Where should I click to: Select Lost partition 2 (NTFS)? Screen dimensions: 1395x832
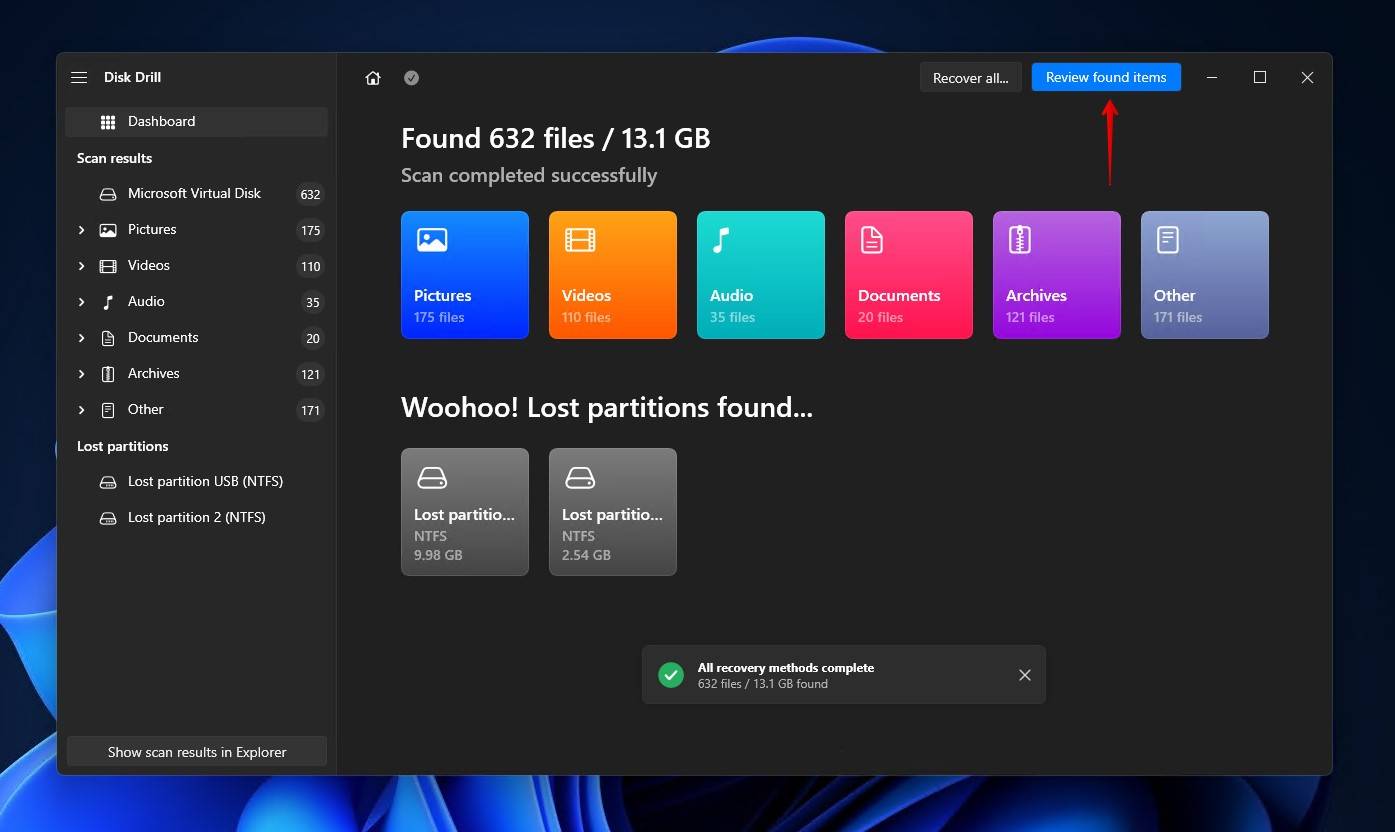tap(196, 518)
